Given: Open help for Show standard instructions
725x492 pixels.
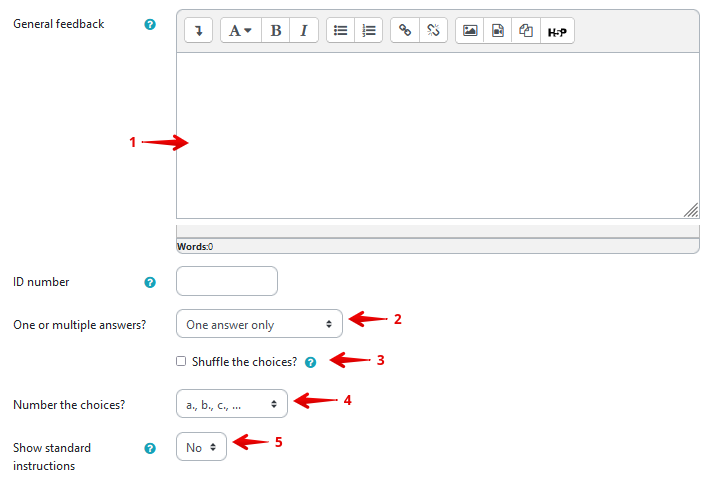Looking at the screenshot, I should pyautogui.click(x=150, y=448).
